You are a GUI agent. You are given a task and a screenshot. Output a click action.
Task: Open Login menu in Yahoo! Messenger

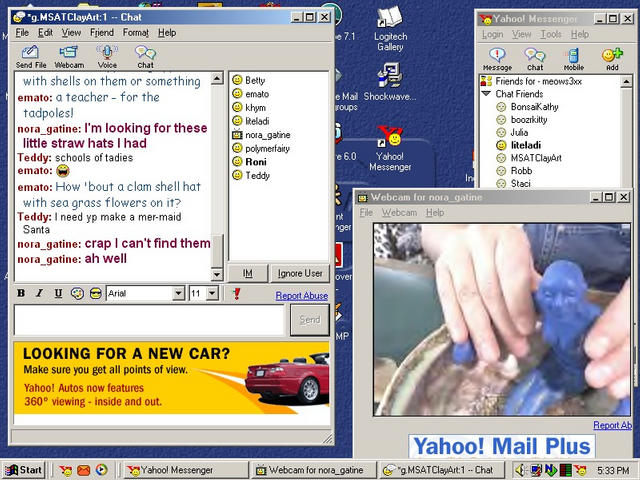pos(492,34)
